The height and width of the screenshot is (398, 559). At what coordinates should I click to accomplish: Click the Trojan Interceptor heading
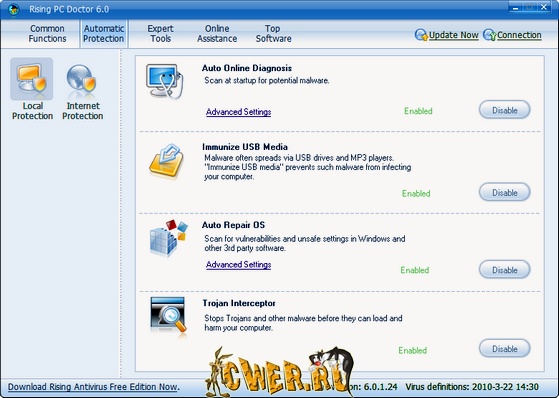[x=239, y=303]
